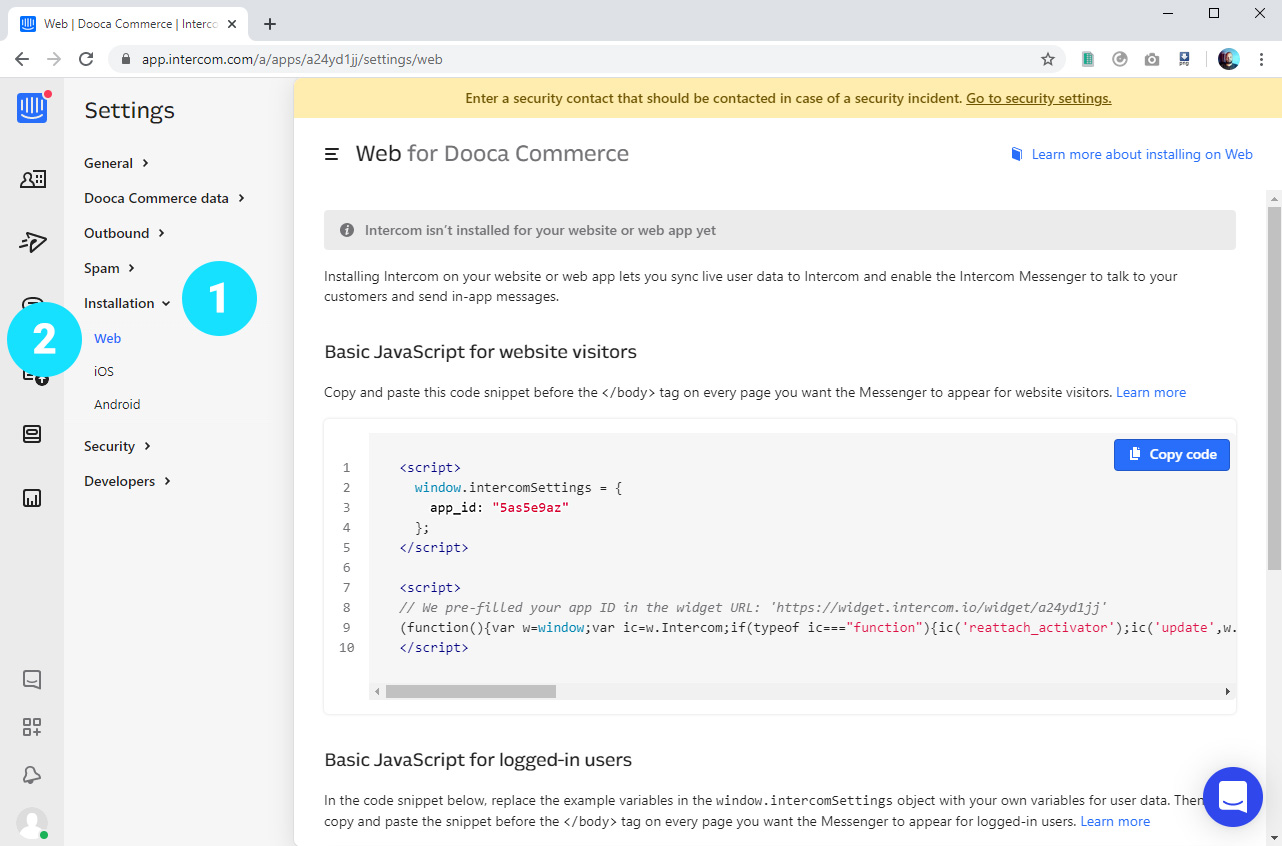Reload the page
The height and width of the screenshot is (846, 1282).
click(86, 59)
